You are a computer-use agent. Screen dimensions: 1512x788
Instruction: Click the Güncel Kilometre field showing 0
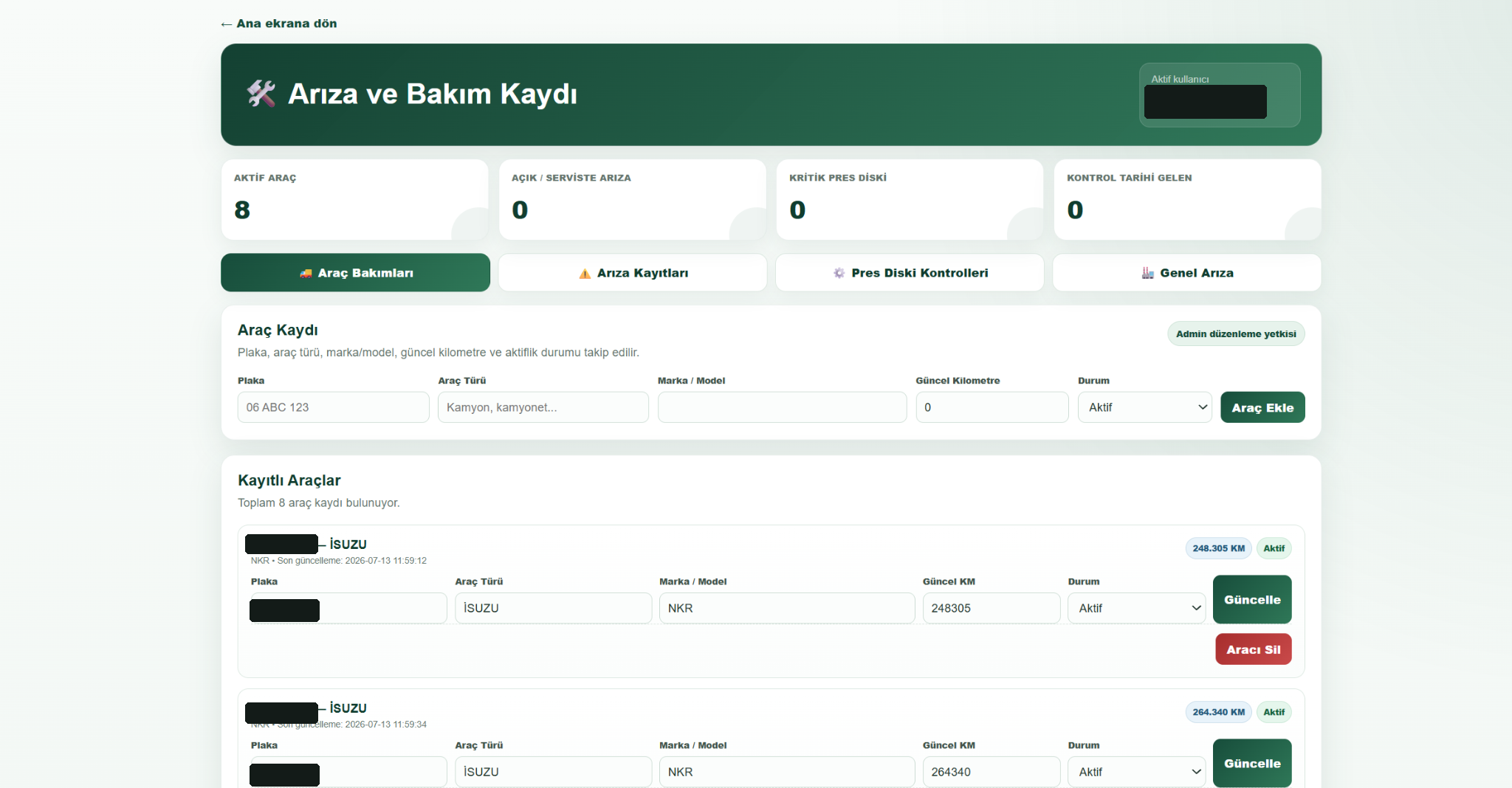coord(992,407)
